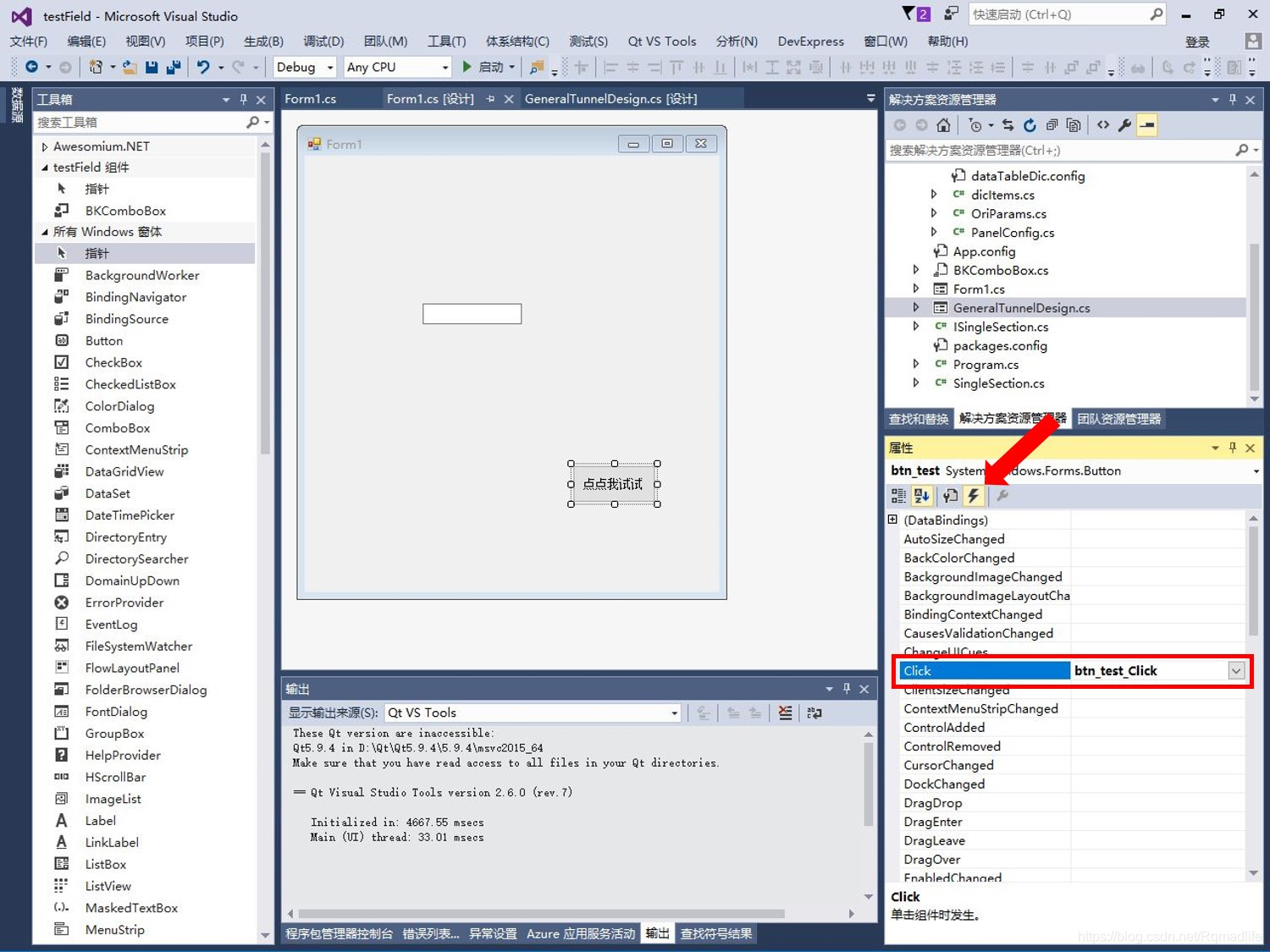1270x952 pixels.
Task: Click the Clear All icon in Output panel
Action: click(786, 713)
